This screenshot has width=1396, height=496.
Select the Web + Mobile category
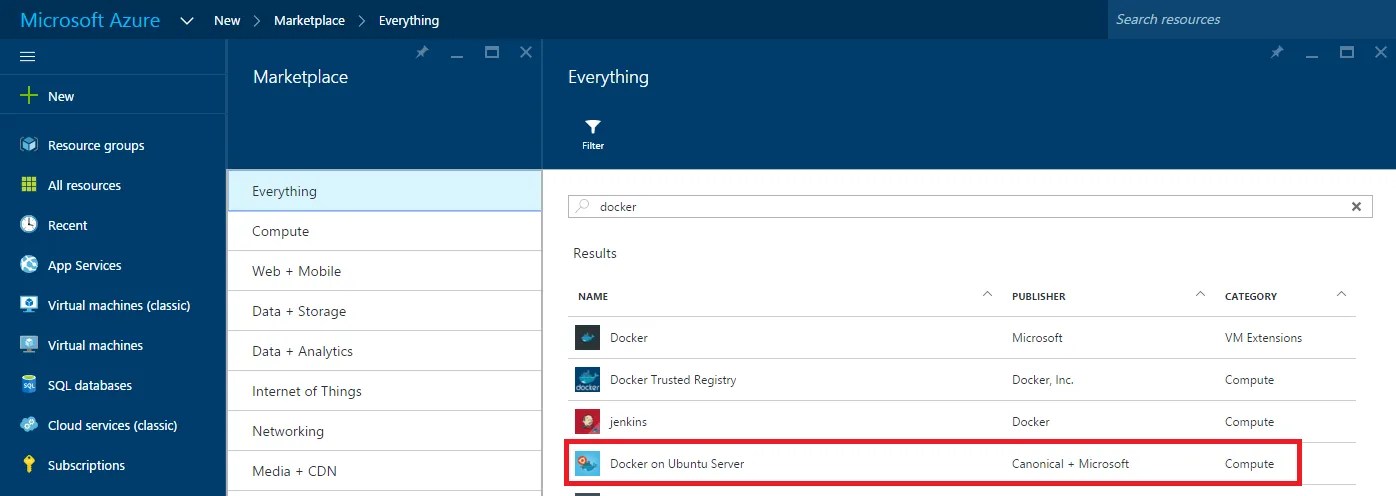(x=384, y=271)
